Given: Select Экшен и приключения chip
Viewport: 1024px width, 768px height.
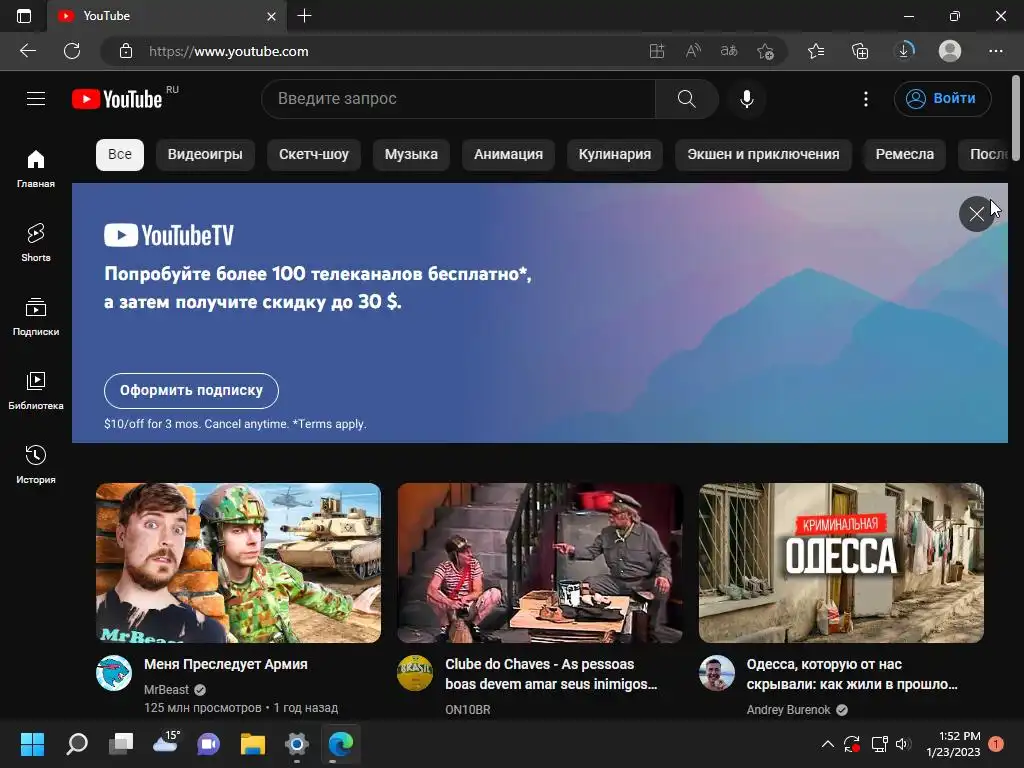Looking at the screenshot, I should pyautogui.click(x=763, y=154).
